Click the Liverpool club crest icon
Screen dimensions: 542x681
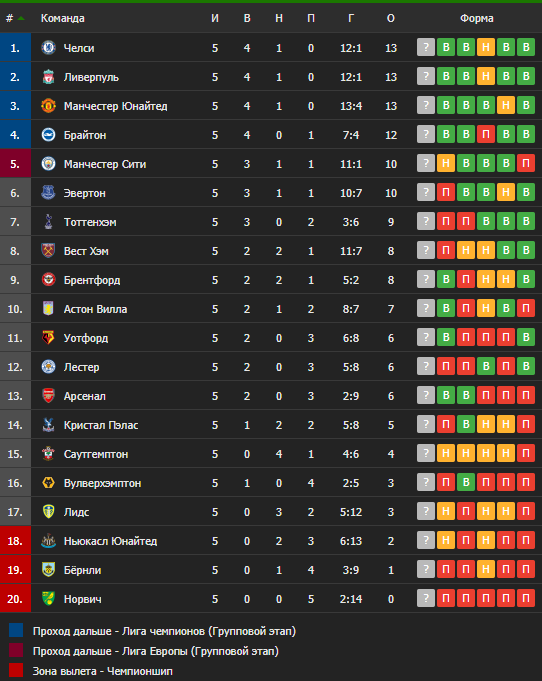(x=48, y=76)
